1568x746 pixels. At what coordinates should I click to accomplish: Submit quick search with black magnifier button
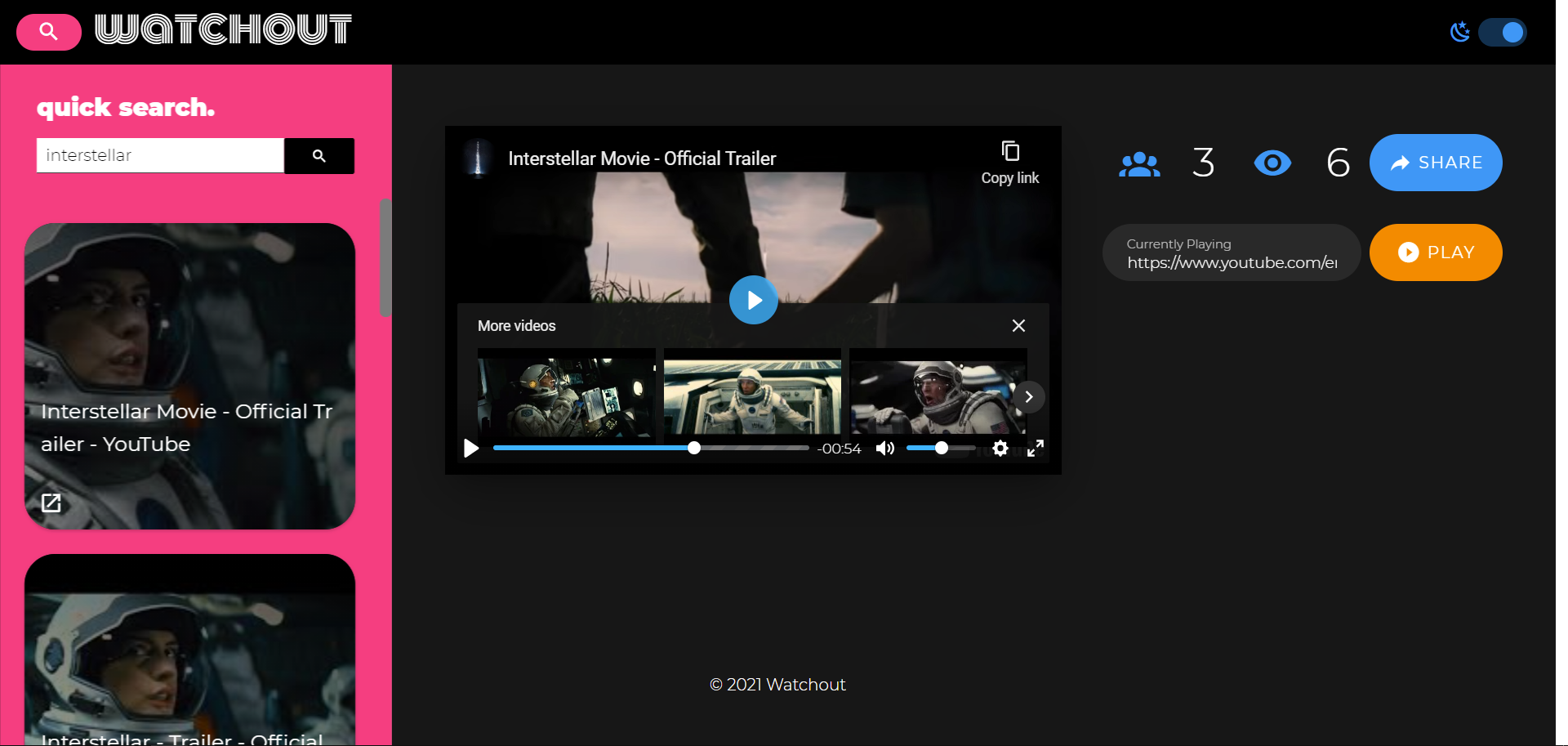point(319,155)
